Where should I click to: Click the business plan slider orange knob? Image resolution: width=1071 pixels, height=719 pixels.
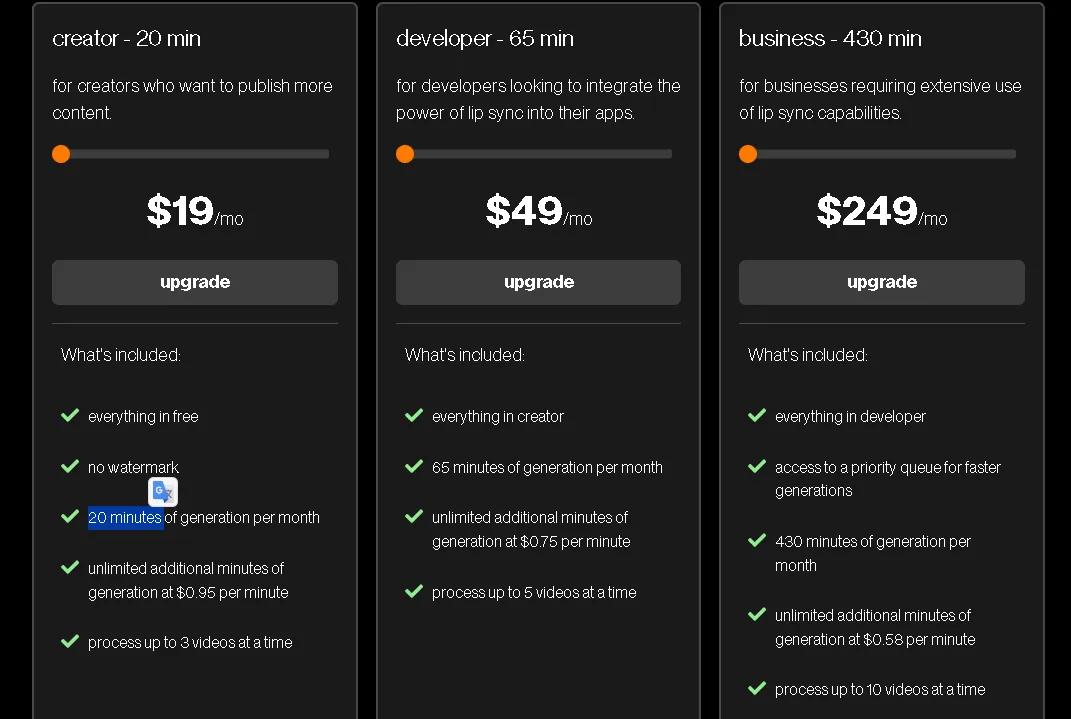point(748,154)
